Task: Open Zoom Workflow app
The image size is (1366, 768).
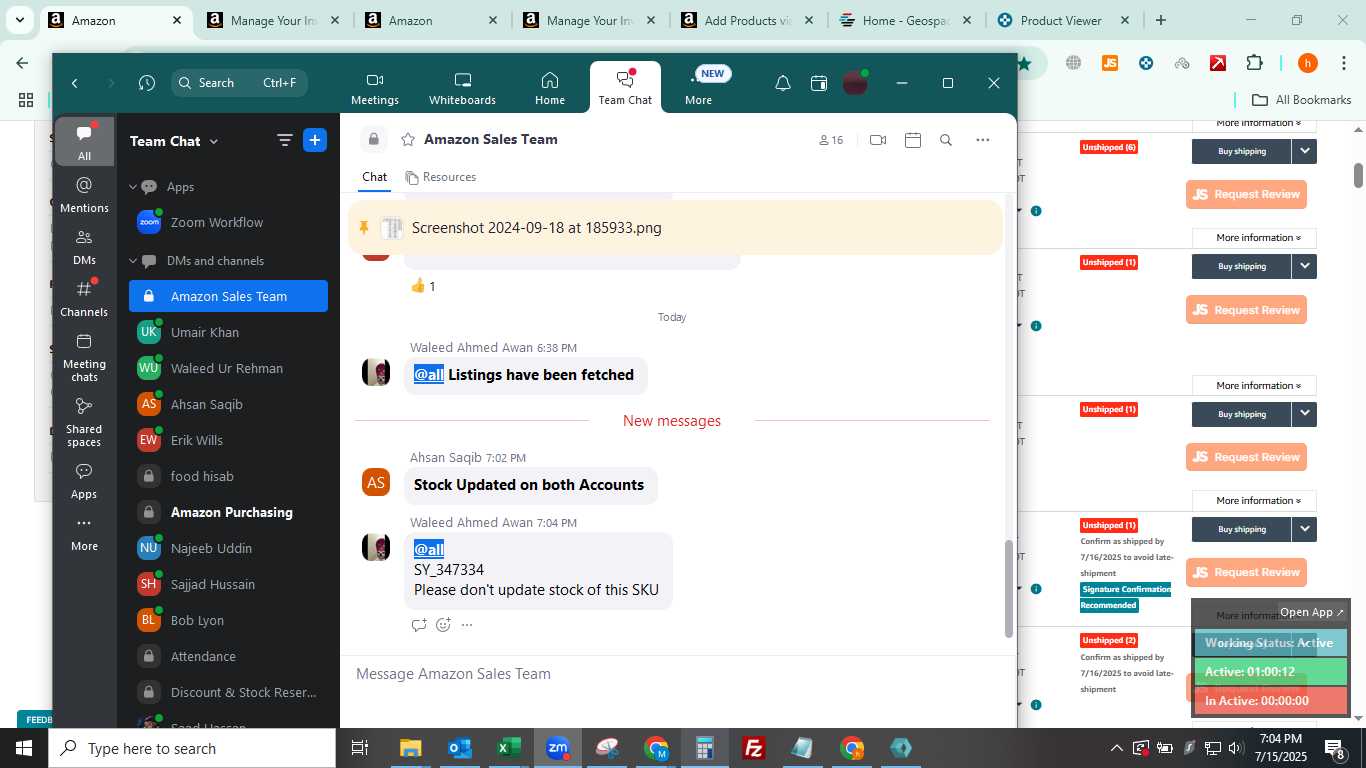Action: tap(228, 223)
